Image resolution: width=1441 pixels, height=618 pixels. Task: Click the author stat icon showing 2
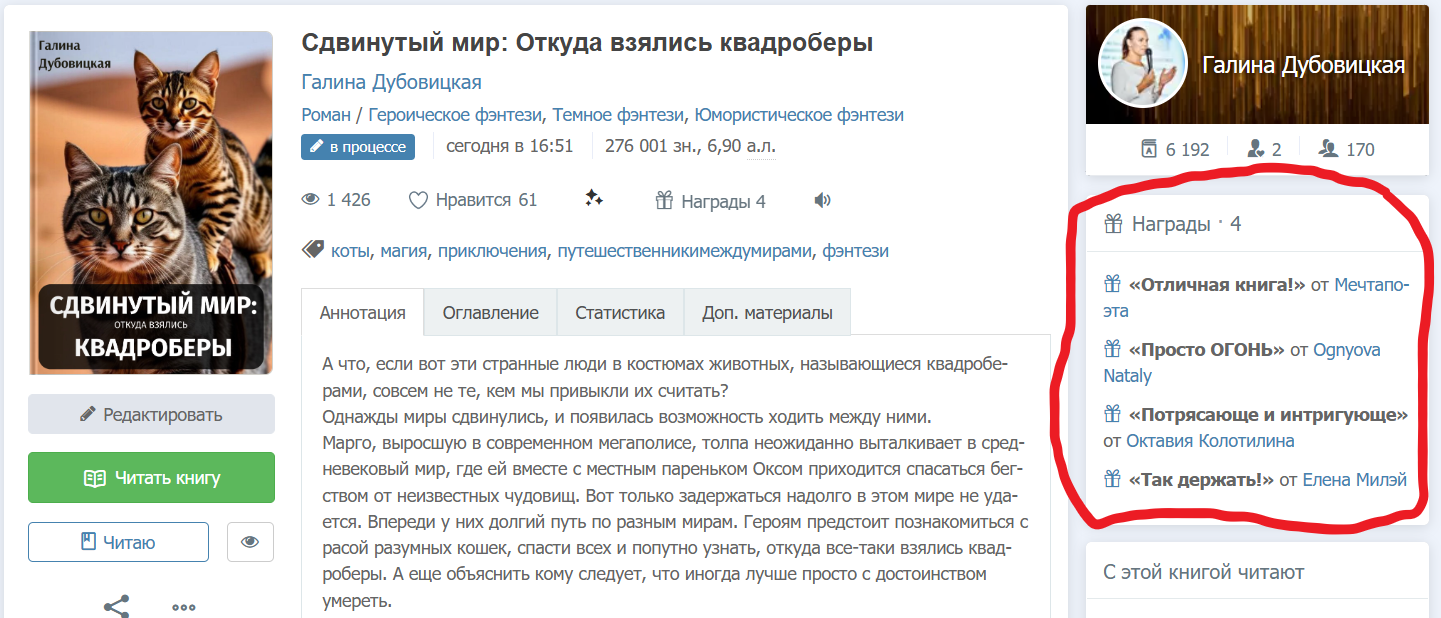1256,149
